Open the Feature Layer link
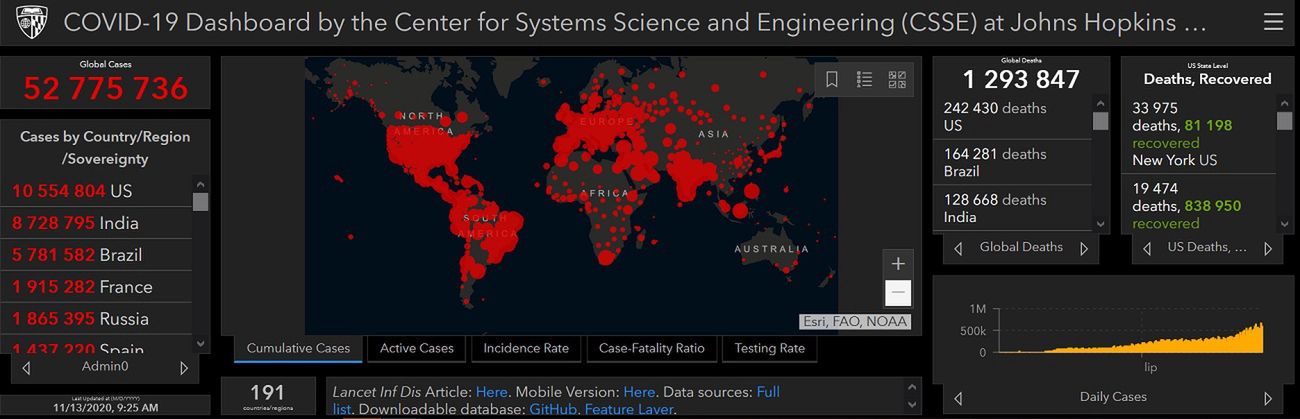 [631, 410]
